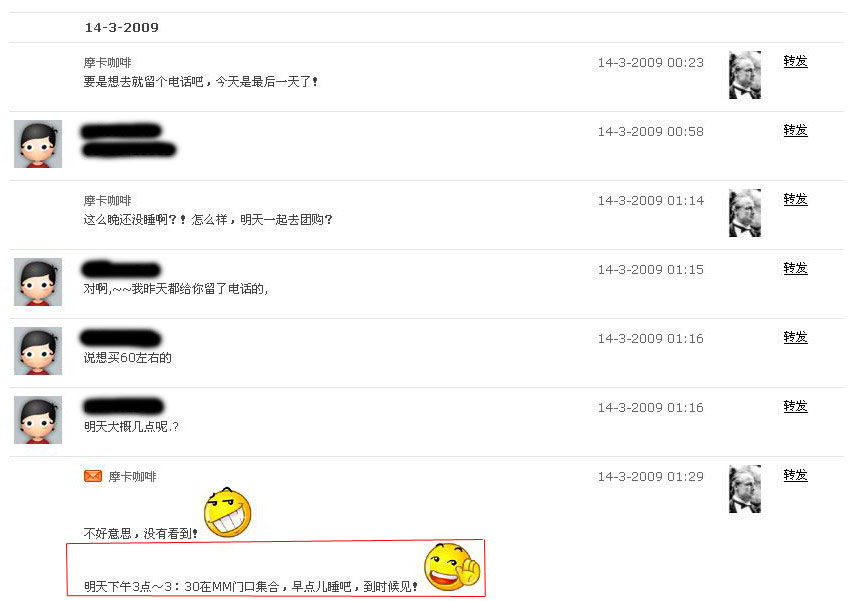855x601 pixels.
Task: Click the blurred username on the 01:15 message
Action: [x=121, y=269]
